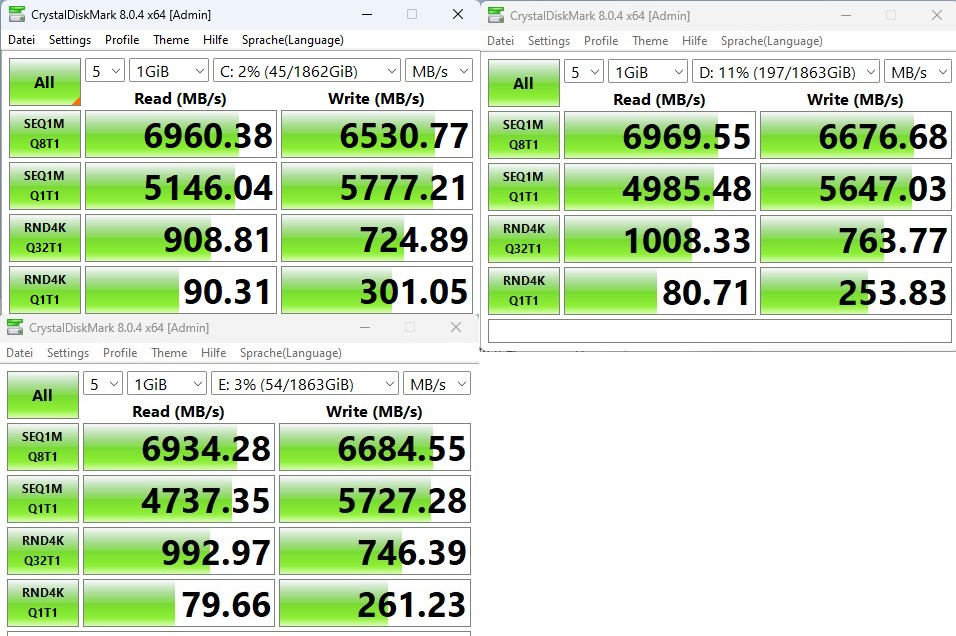
Task: Click read result 6969.55 in D: window
Action: click(660, 135)
